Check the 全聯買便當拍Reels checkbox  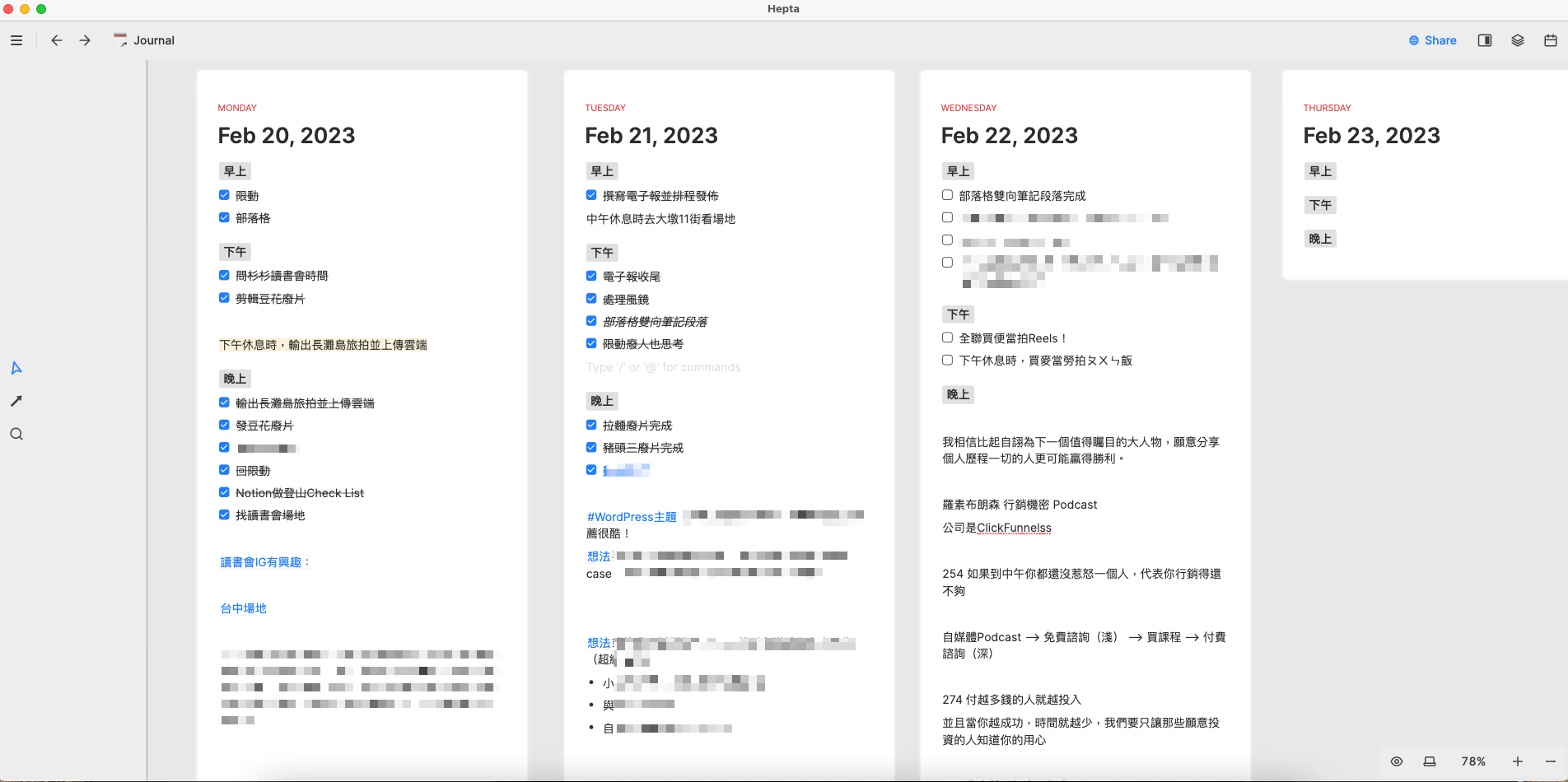[947, 337]
